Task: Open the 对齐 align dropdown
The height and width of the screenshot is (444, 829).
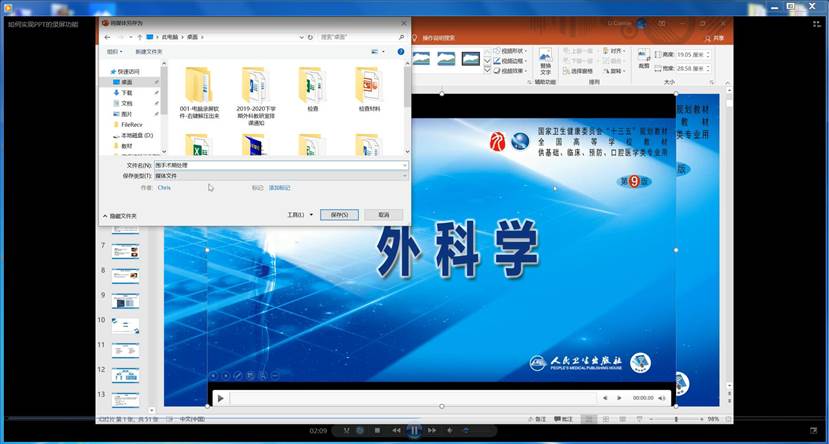Action: [615, 51]
